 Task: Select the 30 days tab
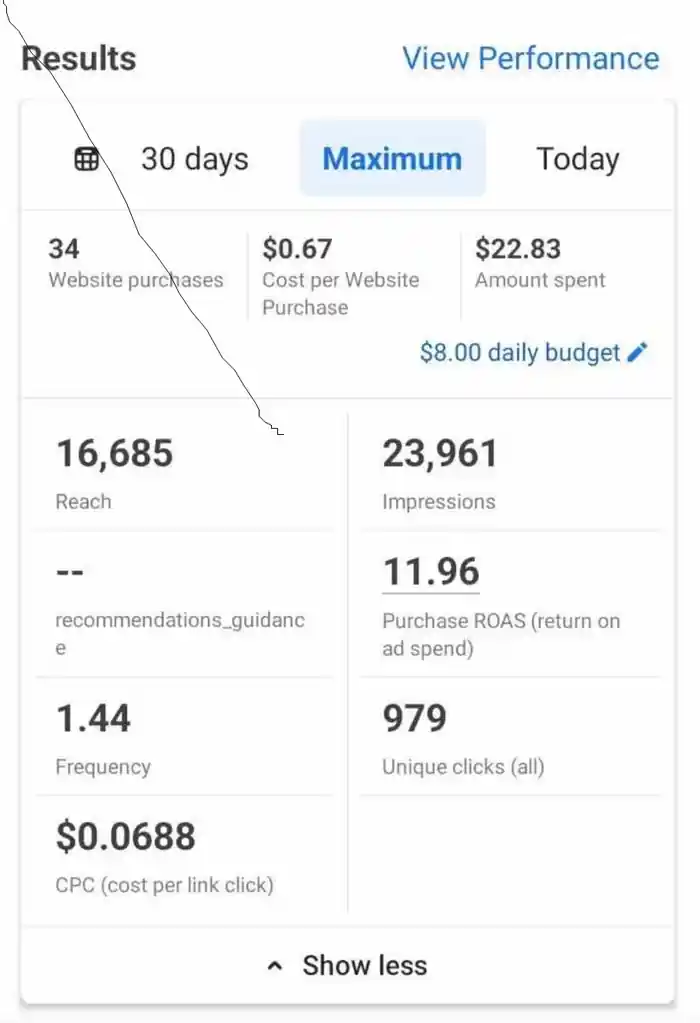(x=194, y=159)
